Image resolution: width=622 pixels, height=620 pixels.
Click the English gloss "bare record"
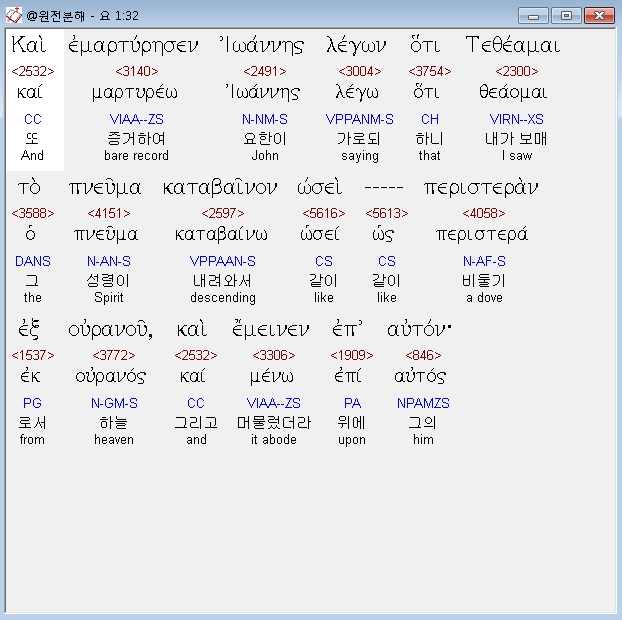click(x=136, y=155)
